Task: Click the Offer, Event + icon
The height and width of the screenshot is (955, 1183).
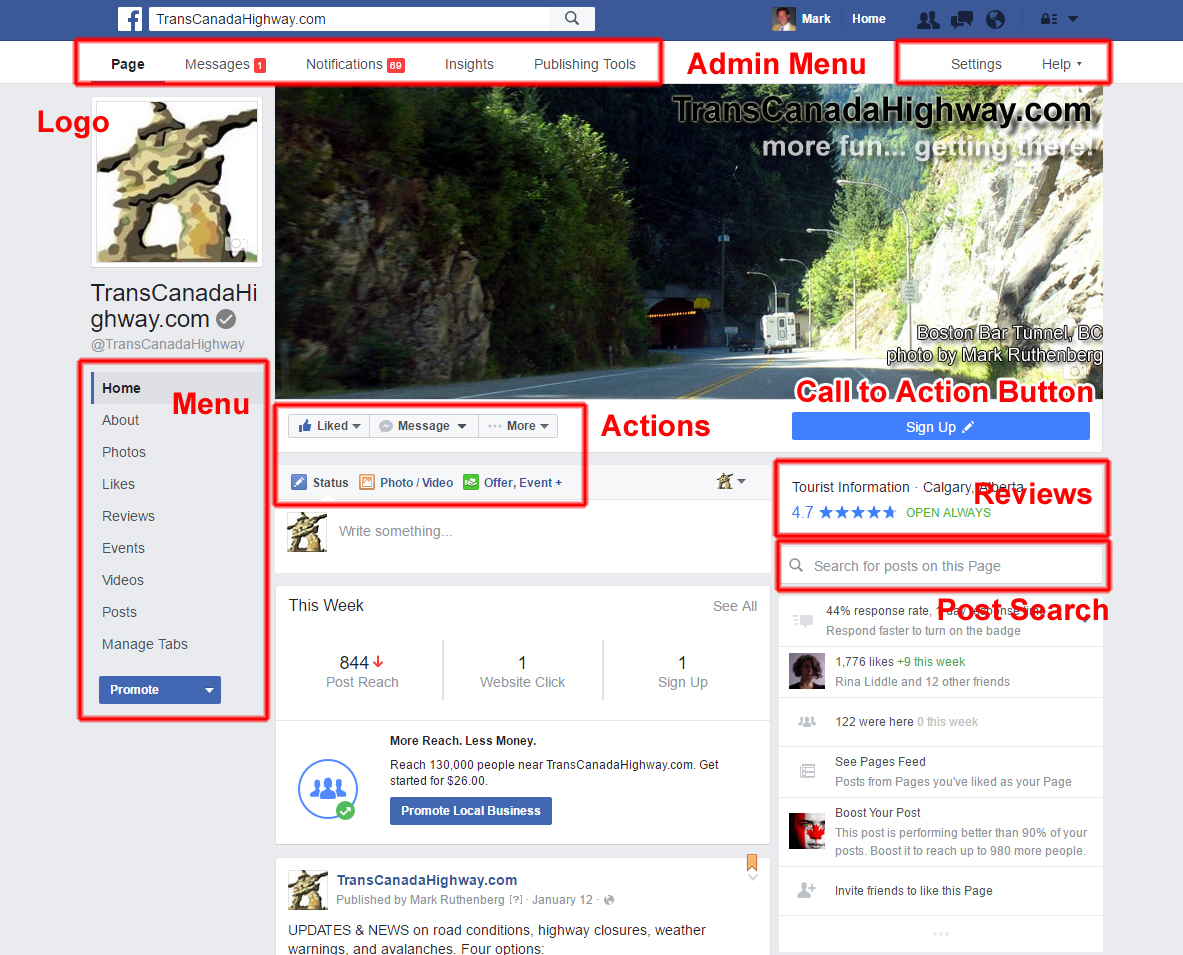Action: pyautogui.click(x=471, y=482)
